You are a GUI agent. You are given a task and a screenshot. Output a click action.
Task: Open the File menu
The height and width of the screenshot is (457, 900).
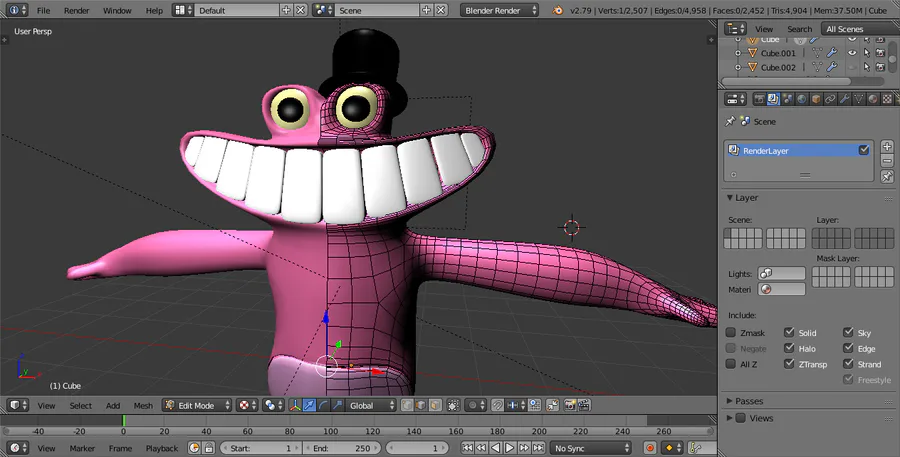click(x=44, y=10)
